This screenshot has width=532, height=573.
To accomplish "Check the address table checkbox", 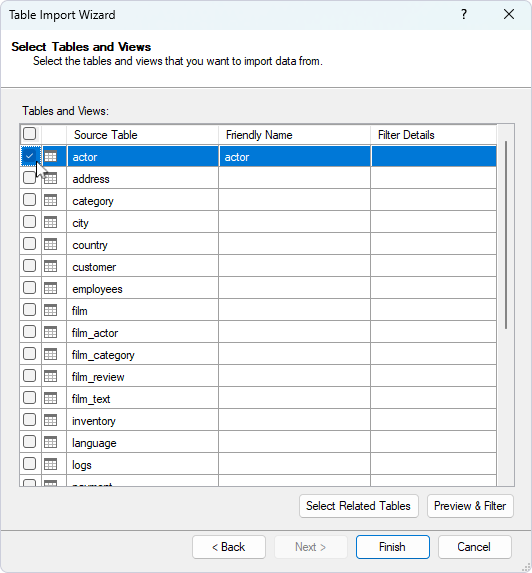I will coord(29,178).
